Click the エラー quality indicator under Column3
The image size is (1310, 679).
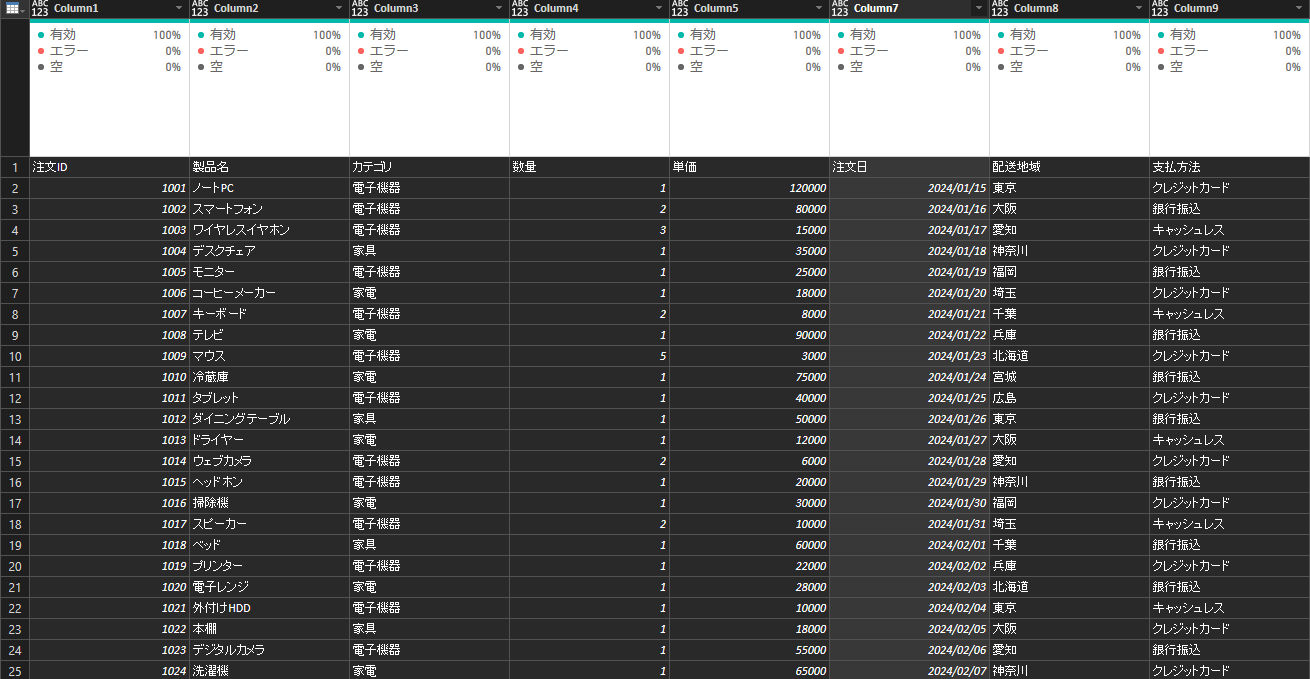(429, 51)
